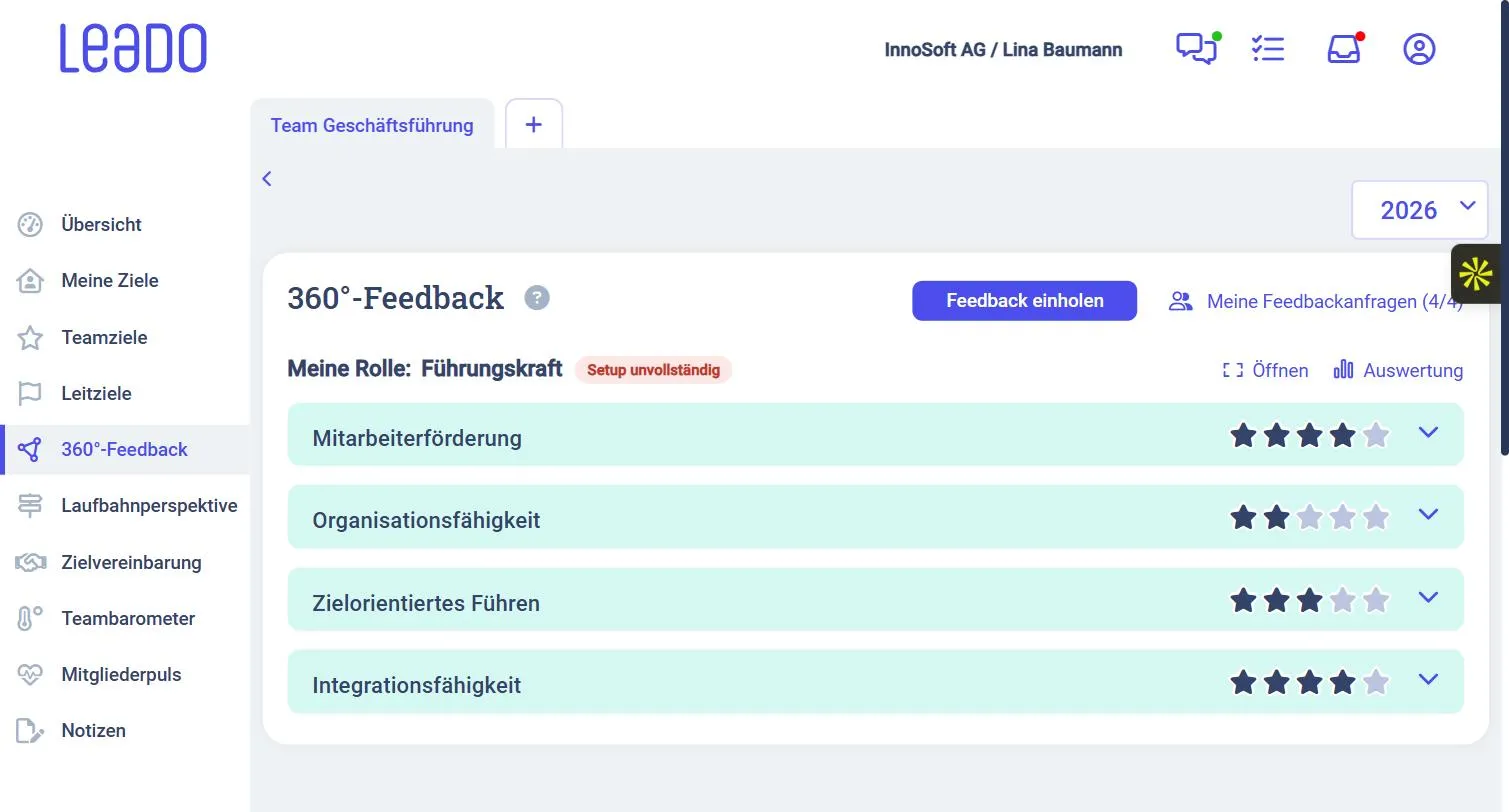
Task: Click the help question mark beside 360°-Feedback
Action: 537,297
